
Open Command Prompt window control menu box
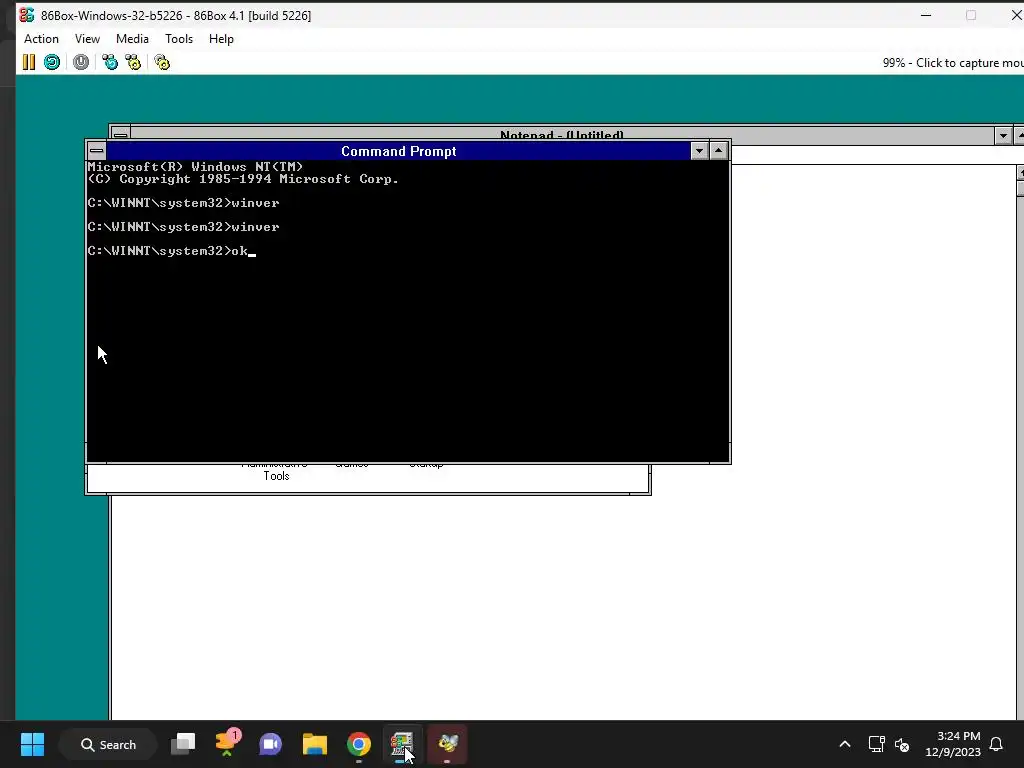click(x=97, y=151)
